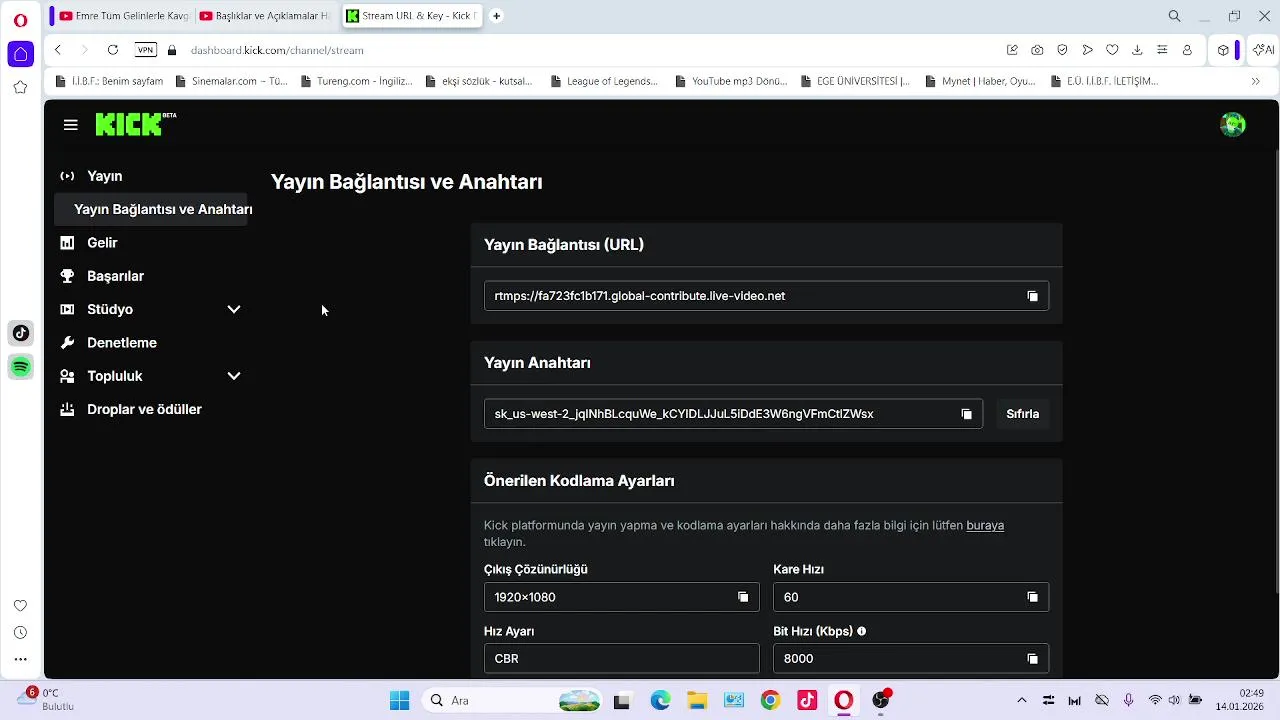Open the EGE ÜNİVERSİTESİ bookmark
1280x720 pixels.
(855, 81)
